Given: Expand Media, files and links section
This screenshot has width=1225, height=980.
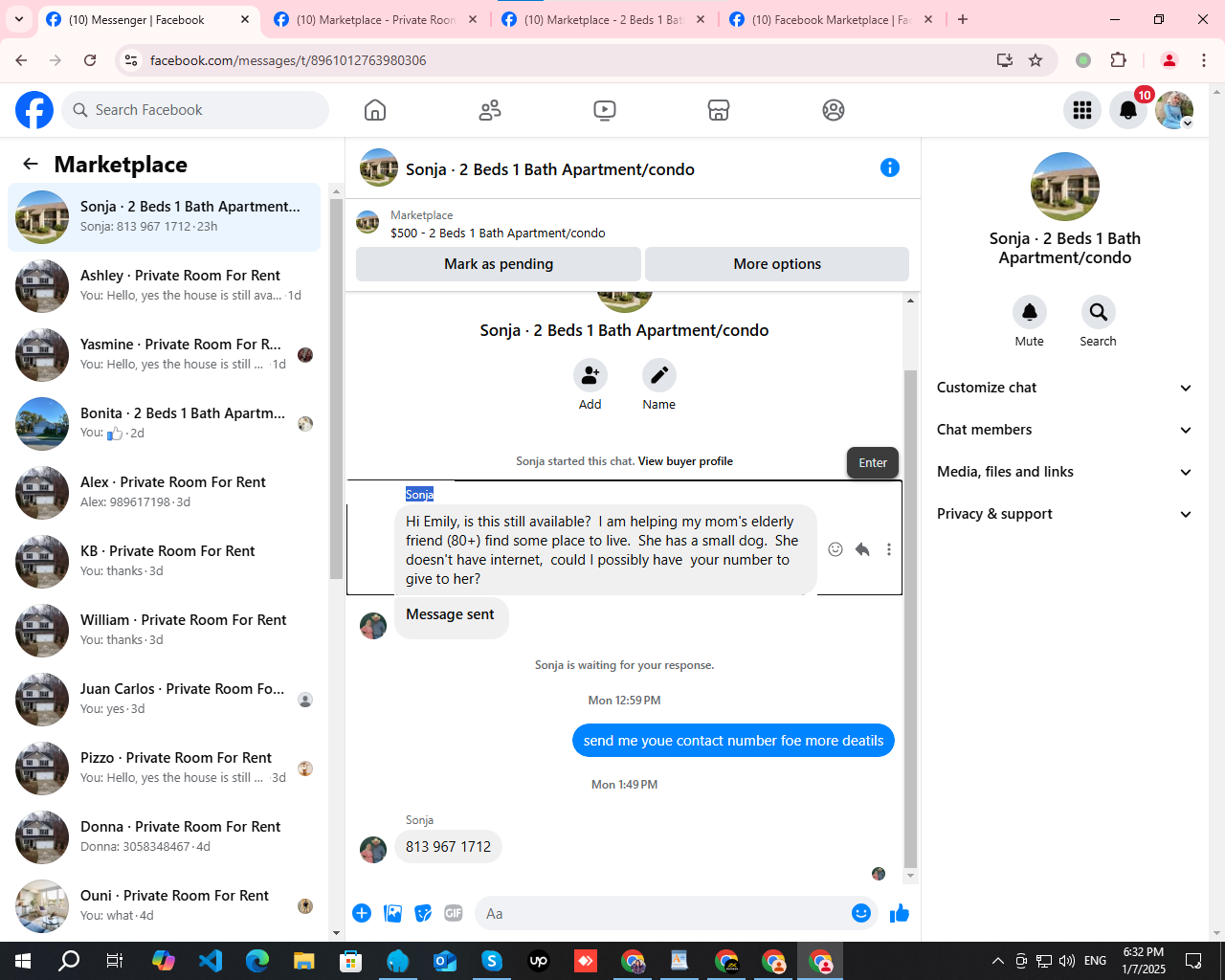Looking at the screenshot, I should tap(1065, 472).
